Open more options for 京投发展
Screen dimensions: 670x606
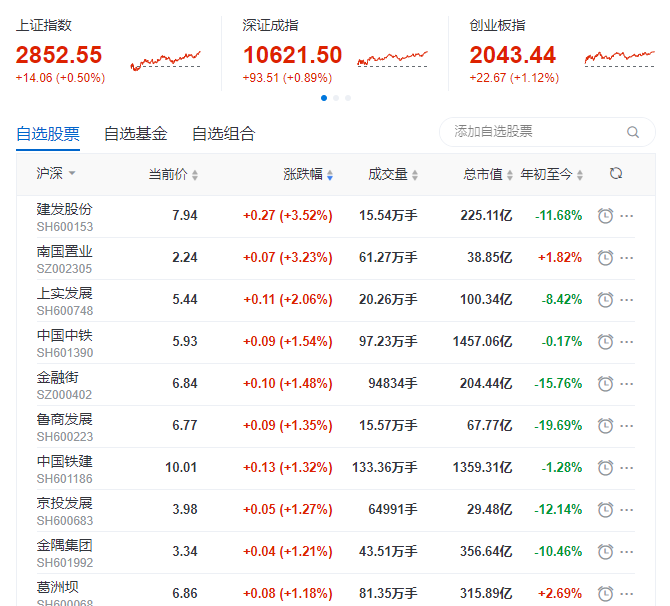click(x=626, y=509)
